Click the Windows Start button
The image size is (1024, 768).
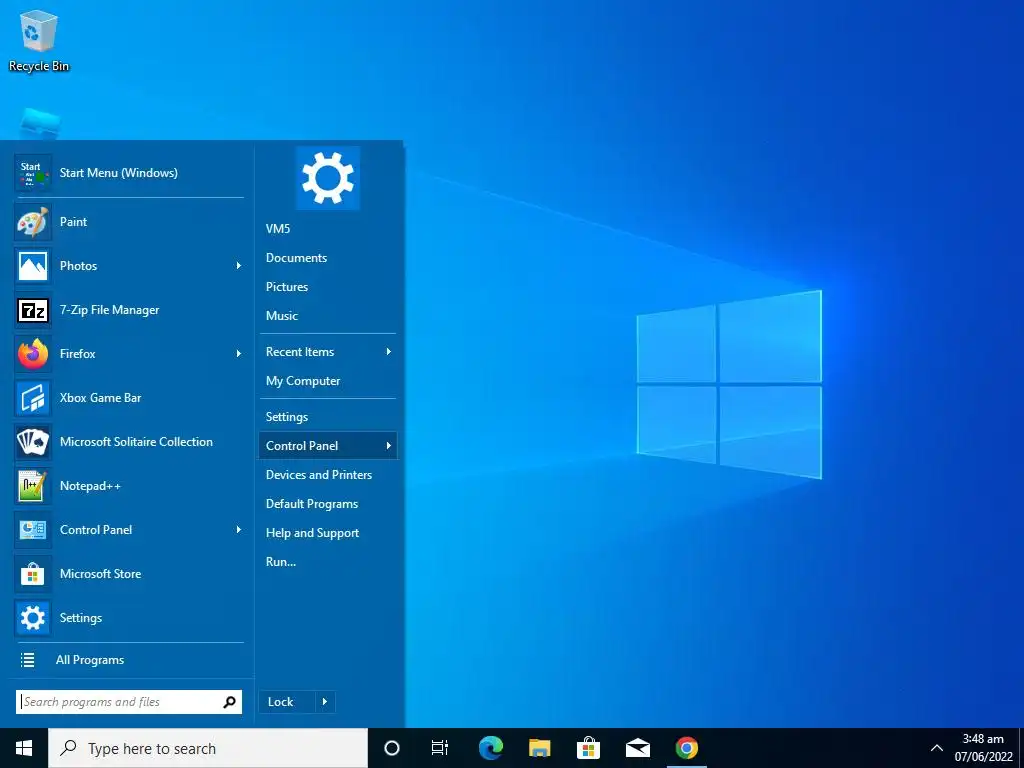[x=24, y=748]
